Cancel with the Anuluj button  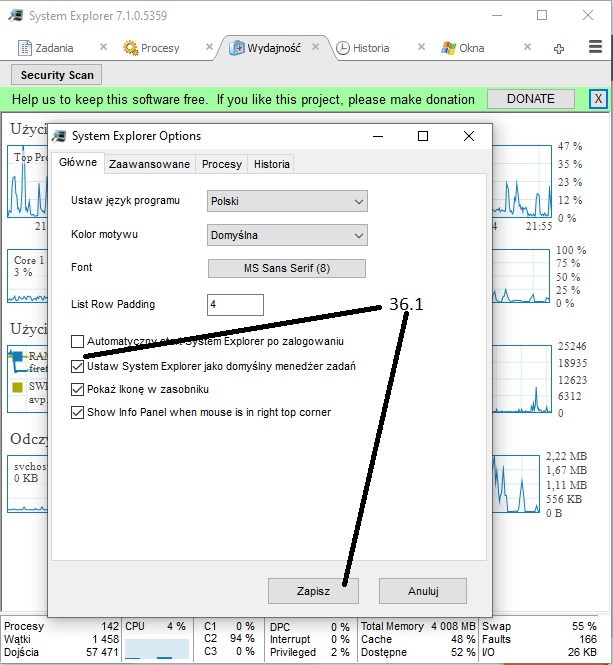tap(423, 591)
